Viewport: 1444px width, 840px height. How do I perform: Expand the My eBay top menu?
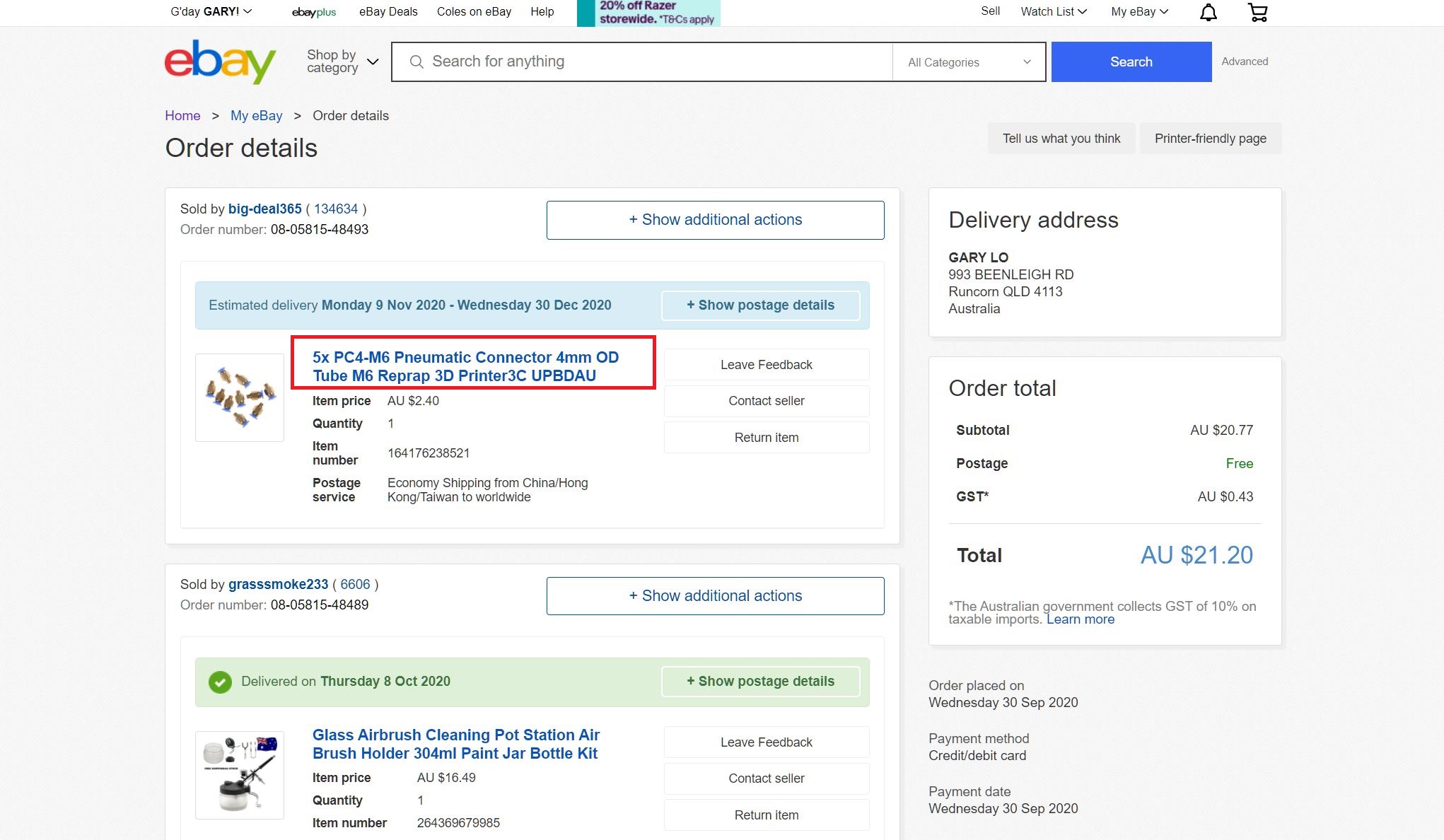coord(1139,11)
